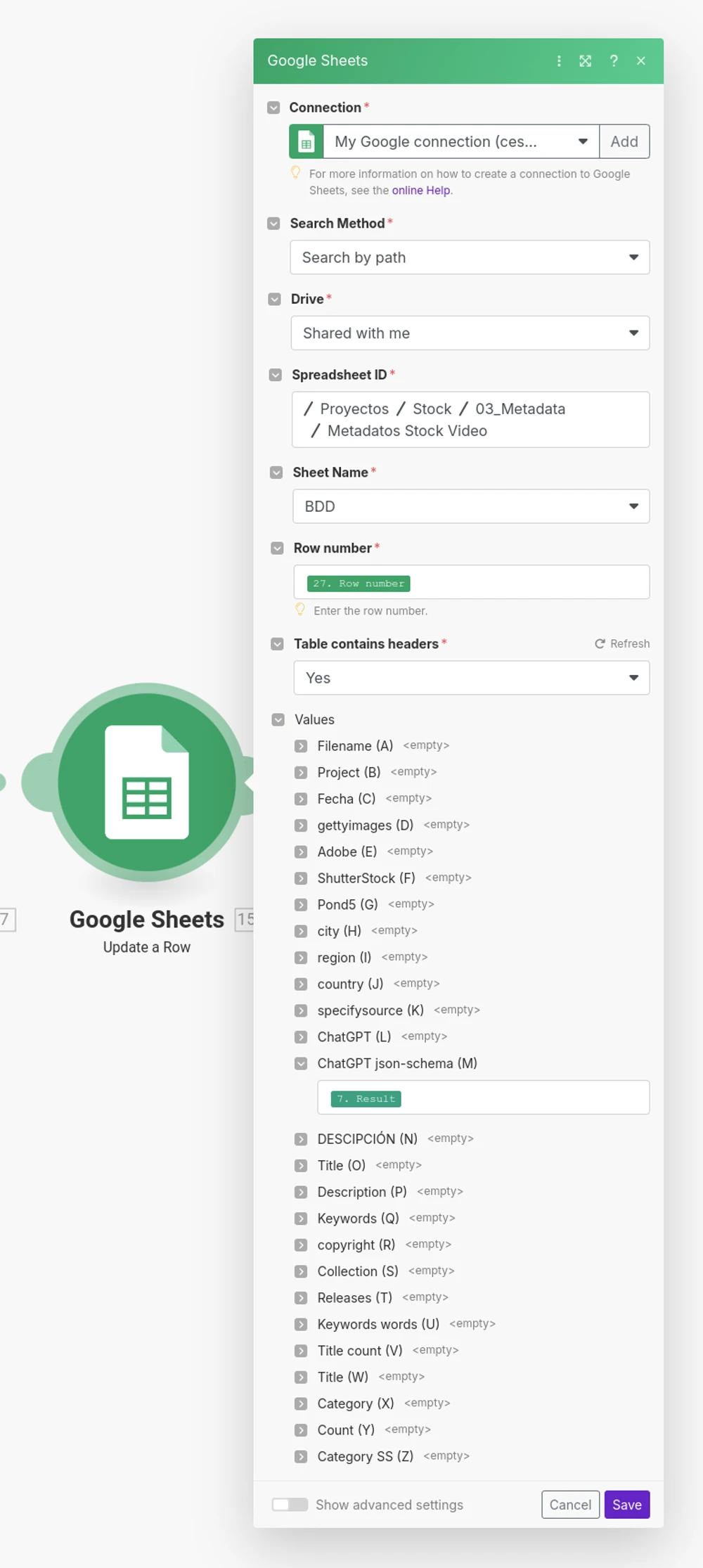
Task: Expand the ChatGPT (L) value
Action: pyautogui.click(x=301, y=1037)
